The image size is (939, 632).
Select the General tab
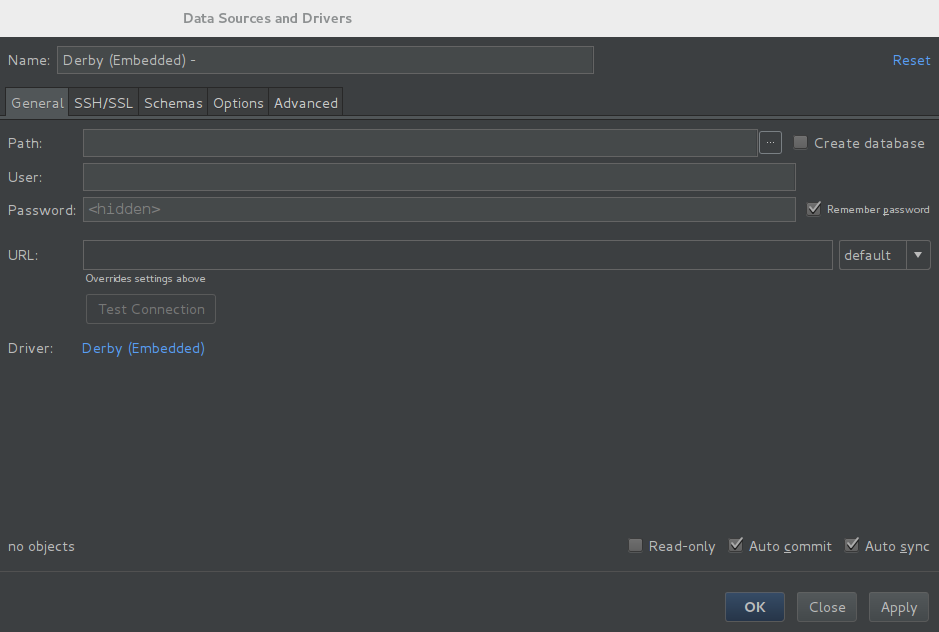37,103
